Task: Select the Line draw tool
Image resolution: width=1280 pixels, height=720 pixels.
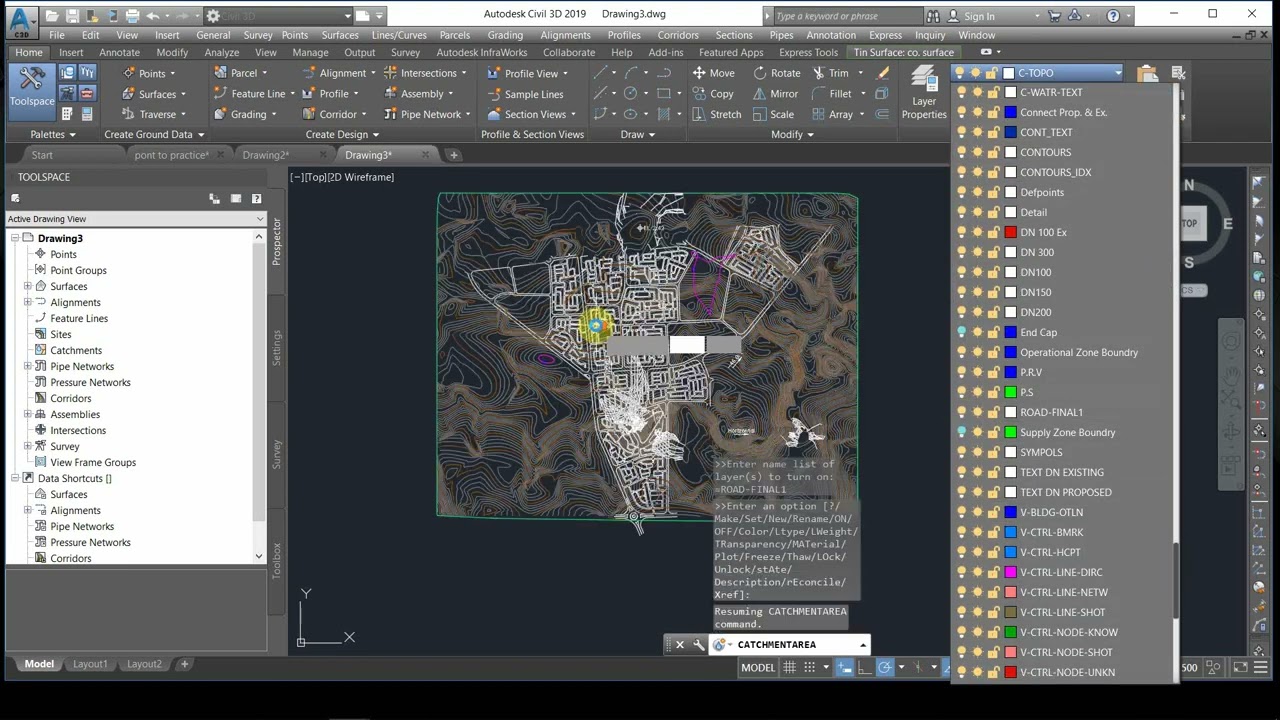Action: pos(599,73)
